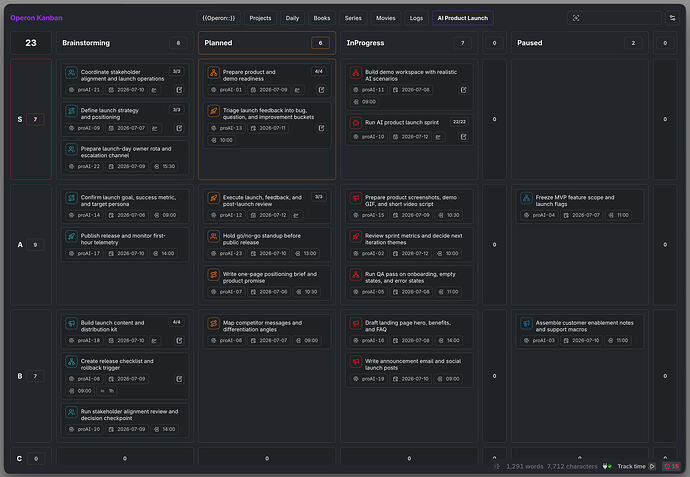Click Run QA pass on onboarding card title
Viewport: 690px width, 477px height.
pos(410,277)
